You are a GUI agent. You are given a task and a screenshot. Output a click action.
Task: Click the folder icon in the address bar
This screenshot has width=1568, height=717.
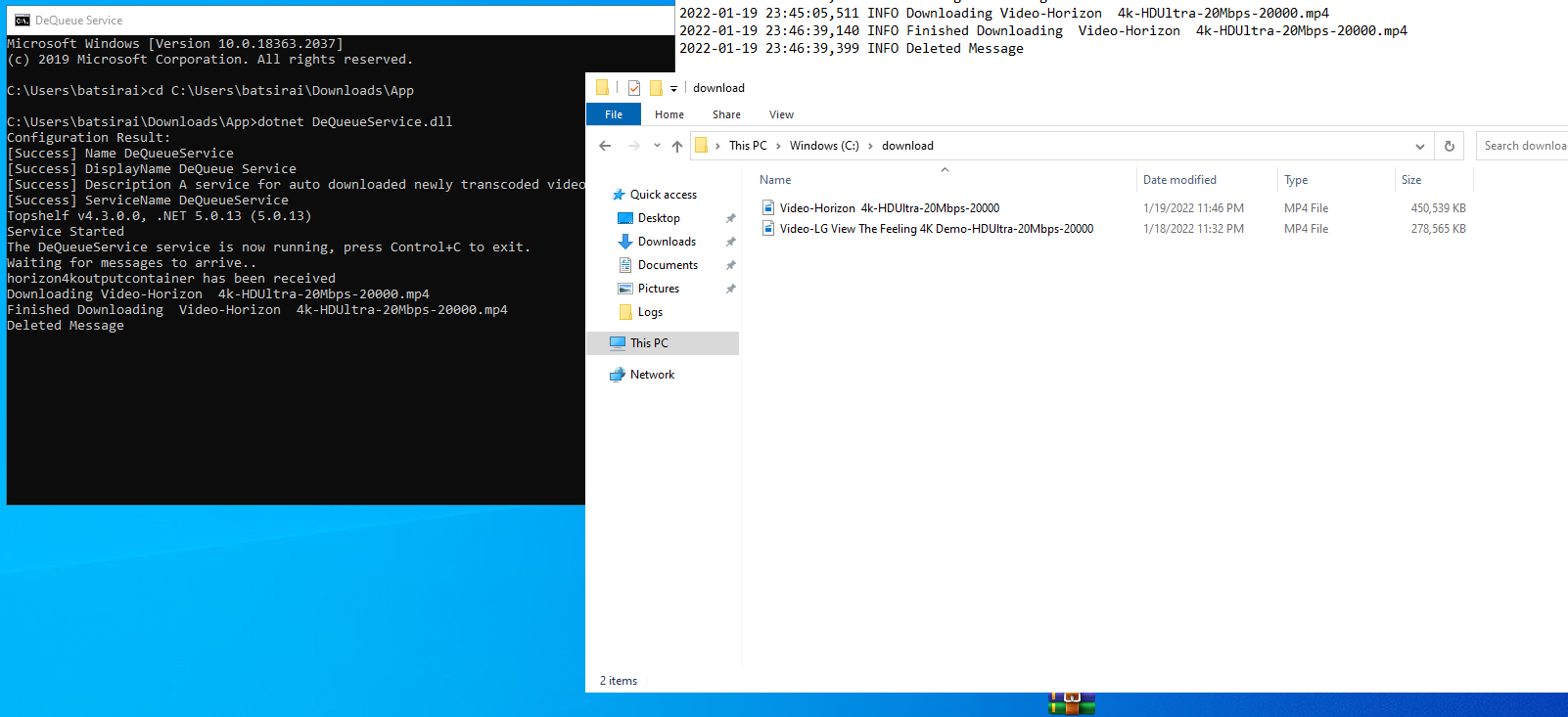click(x=701, y=146)
